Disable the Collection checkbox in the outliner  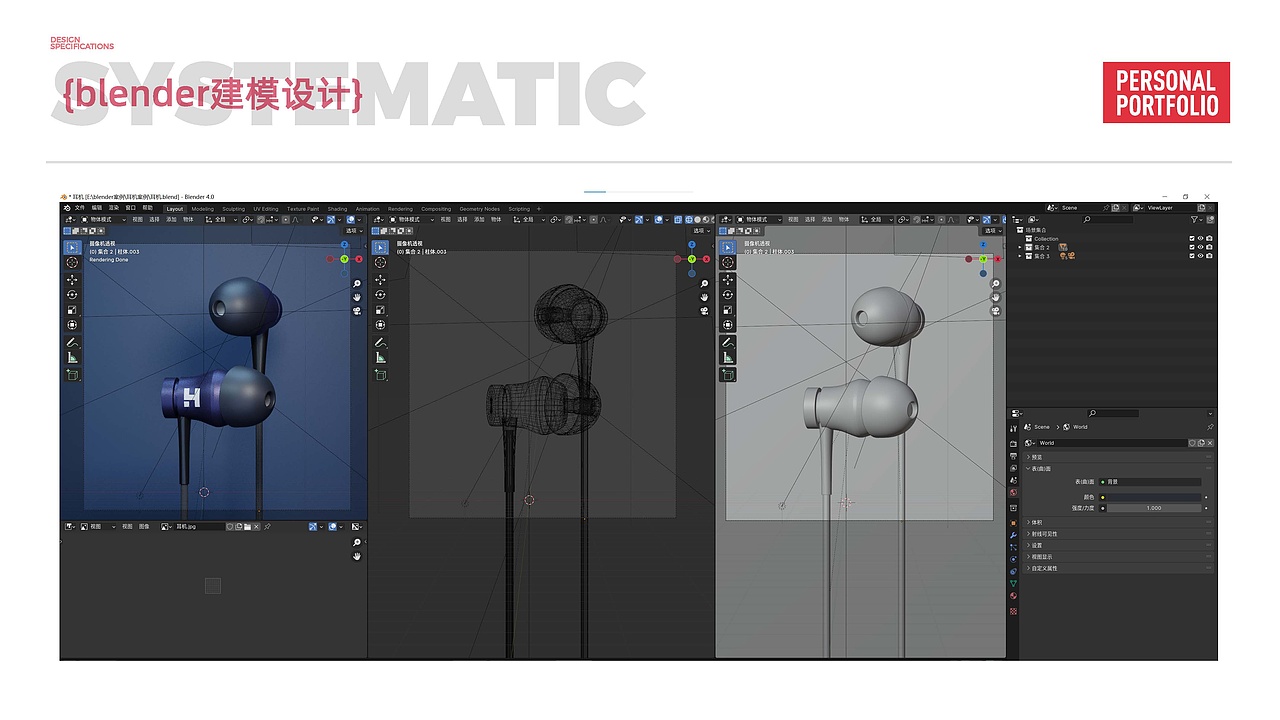pyautogui.click(x=1192, y=239)
